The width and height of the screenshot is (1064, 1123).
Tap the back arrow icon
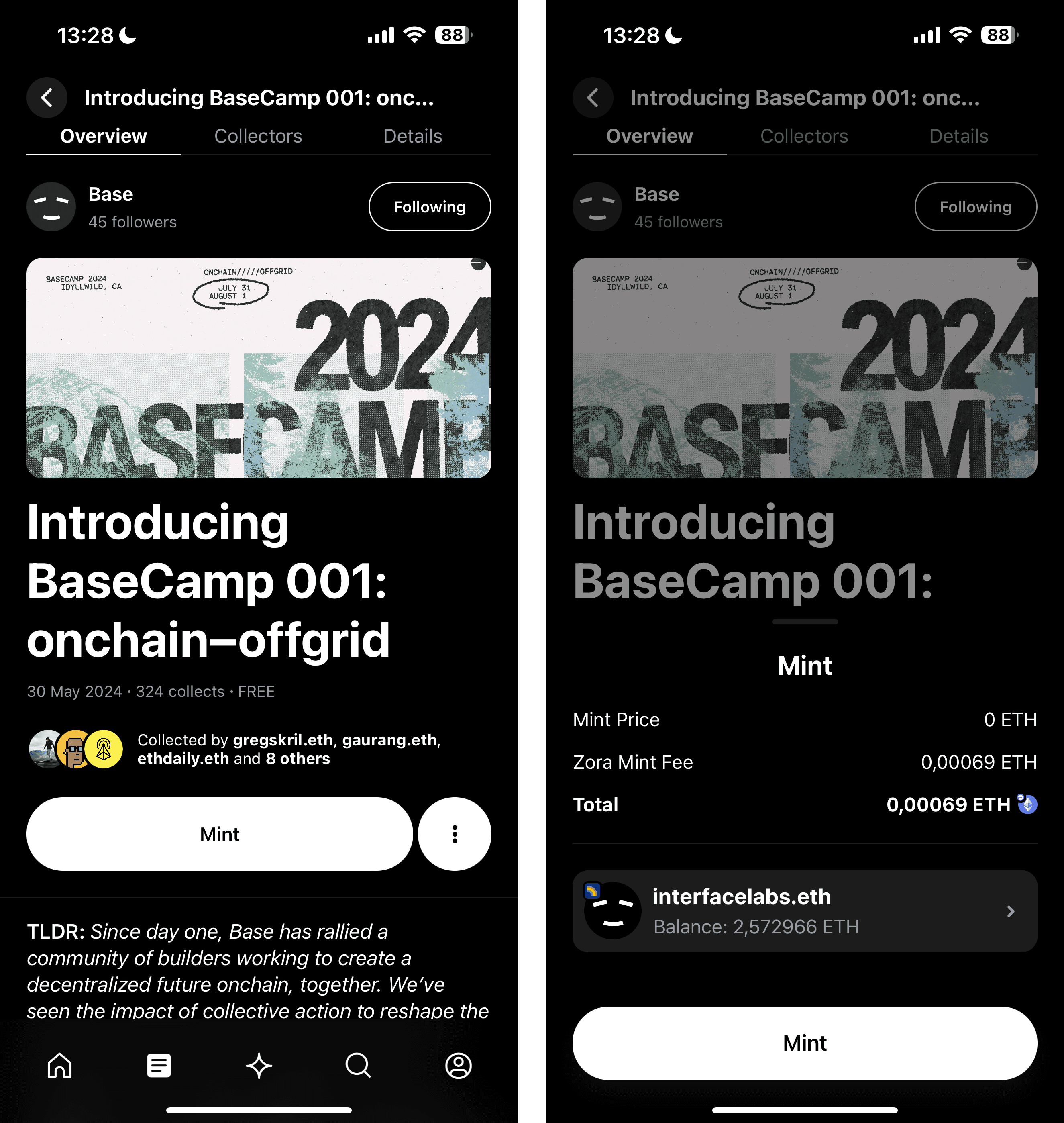[x=47, y=97]
